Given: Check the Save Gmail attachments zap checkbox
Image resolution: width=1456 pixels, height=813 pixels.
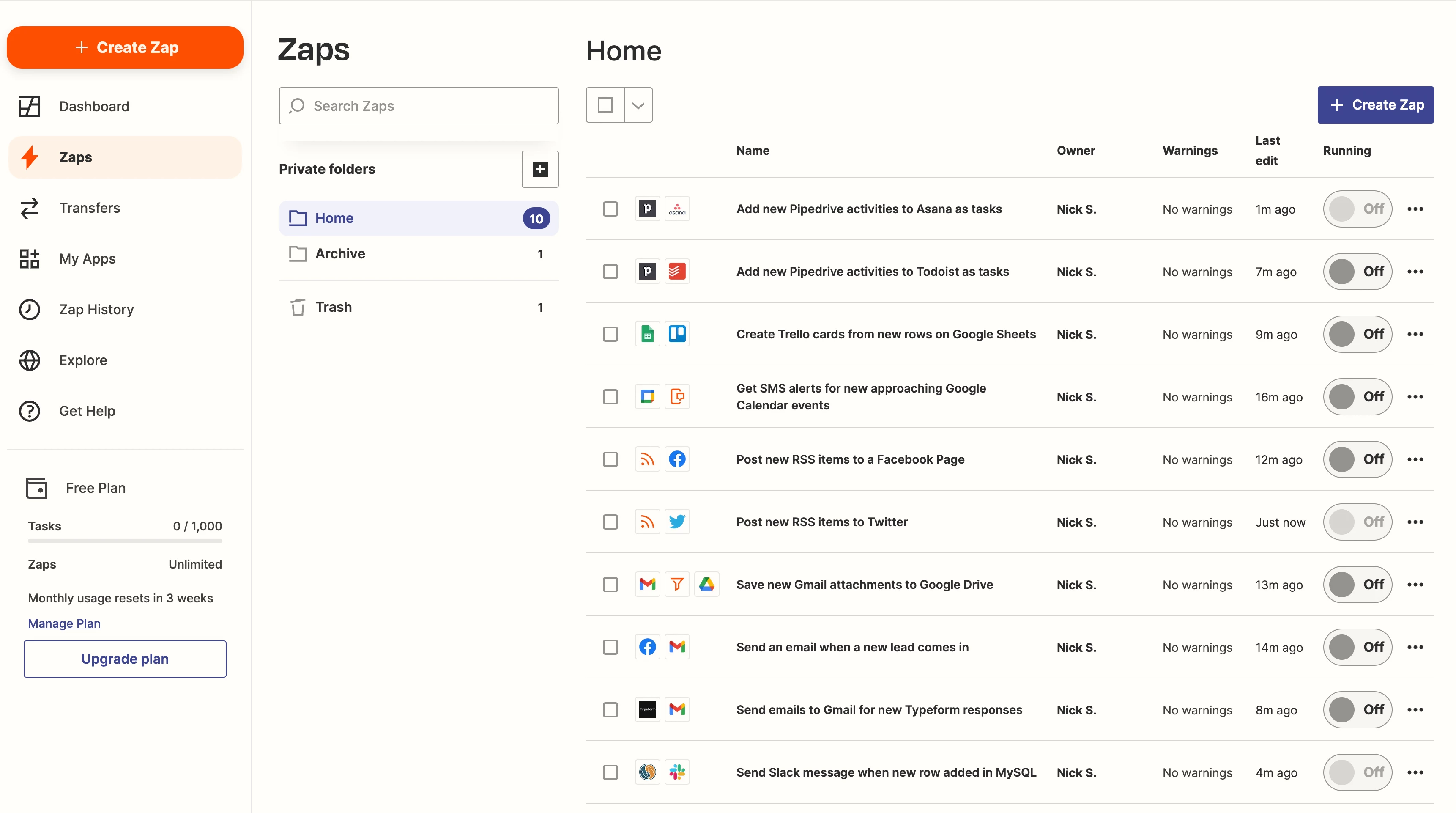Looking at the screenshot, I should pyautogui.click(x=610, y=584).
